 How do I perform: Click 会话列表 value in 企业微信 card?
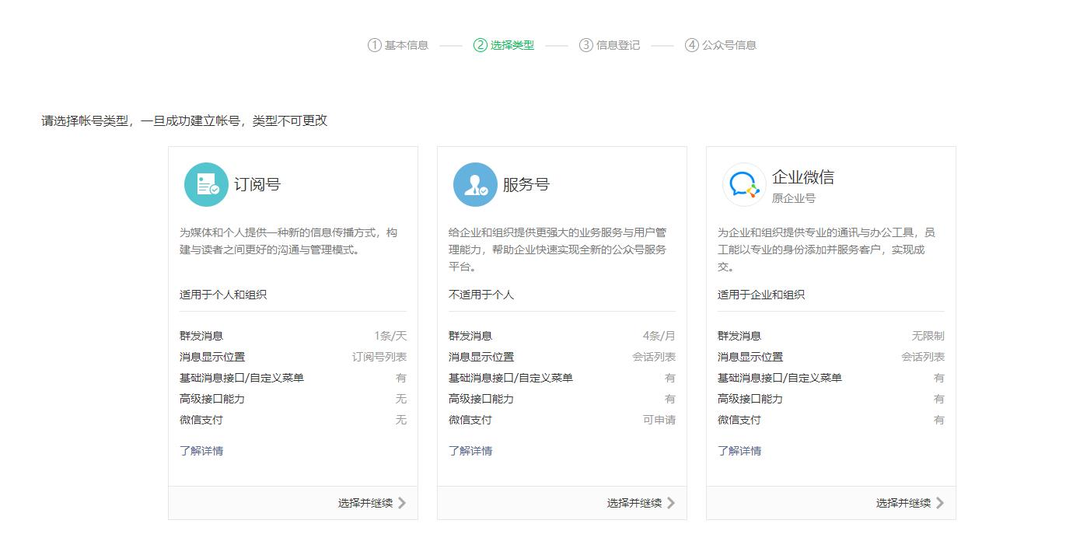(x=923, y=357)
